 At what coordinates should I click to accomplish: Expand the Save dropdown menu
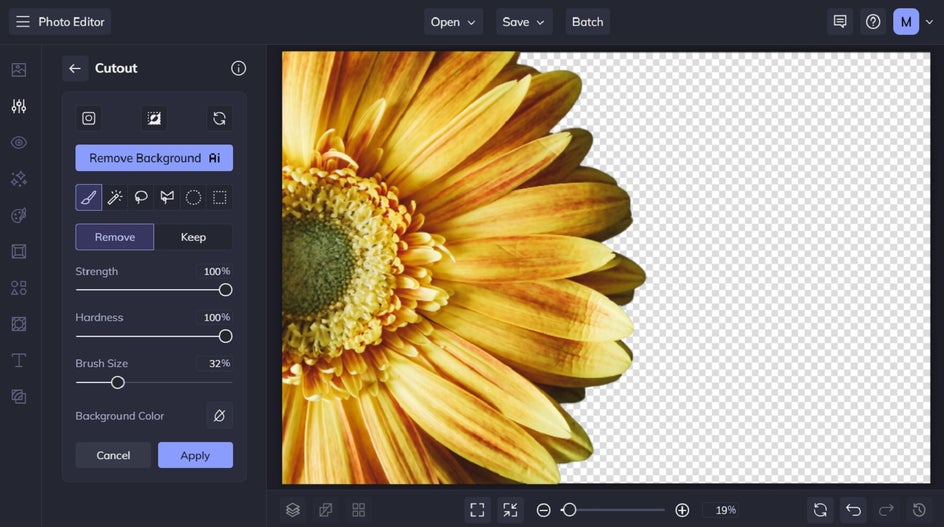click(524, 22)
